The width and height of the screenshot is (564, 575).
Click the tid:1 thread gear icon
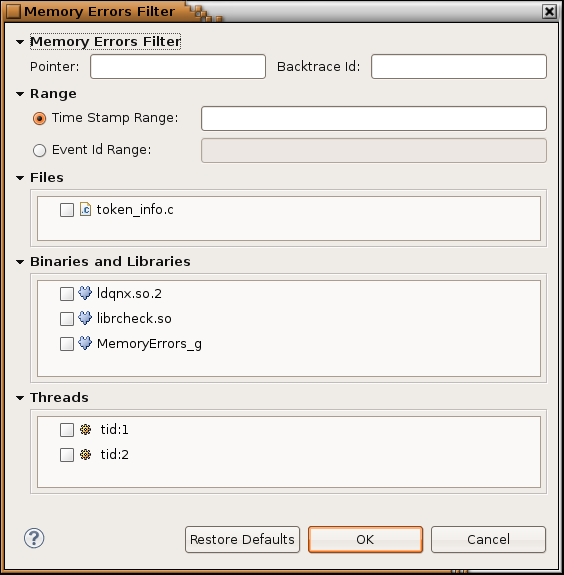point(85,429)
